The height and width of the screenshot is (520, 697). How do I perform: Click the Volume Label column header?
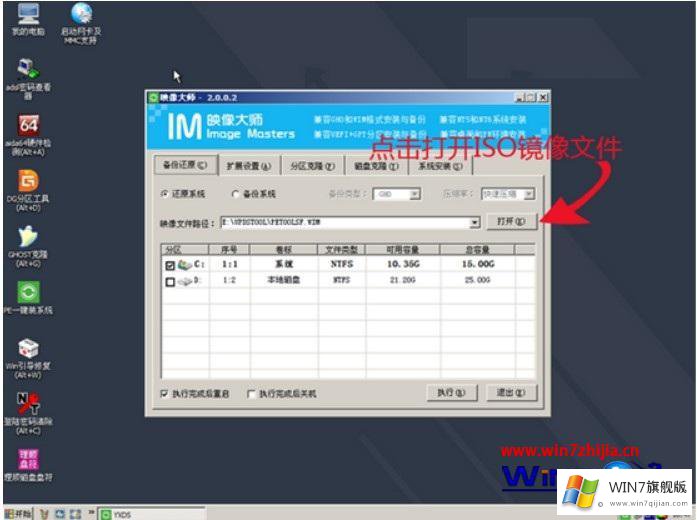point(284,249)
